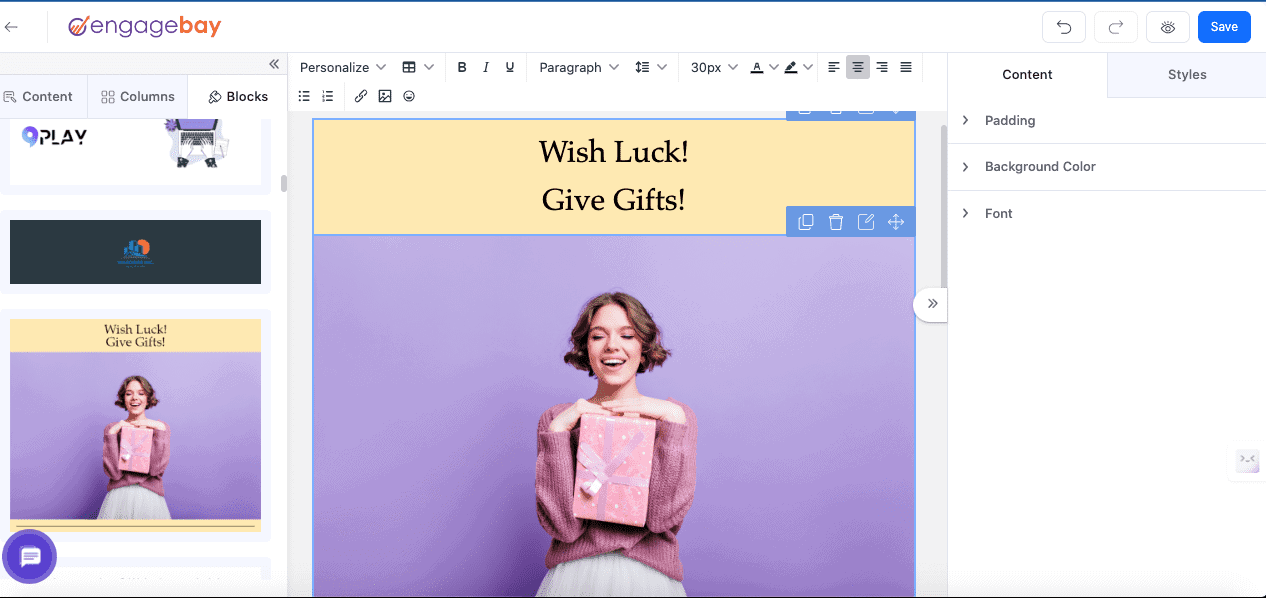
Task: Switch to the Styles tab
Action: pyautogui.click(x=1187, y=75)
